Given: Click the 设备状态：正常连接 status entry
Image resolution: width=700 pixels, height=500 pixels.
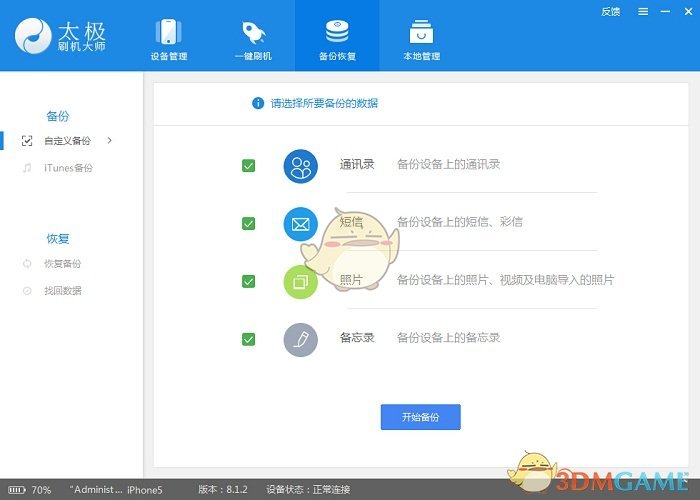Looking at the screenshot, I should 308,490.
